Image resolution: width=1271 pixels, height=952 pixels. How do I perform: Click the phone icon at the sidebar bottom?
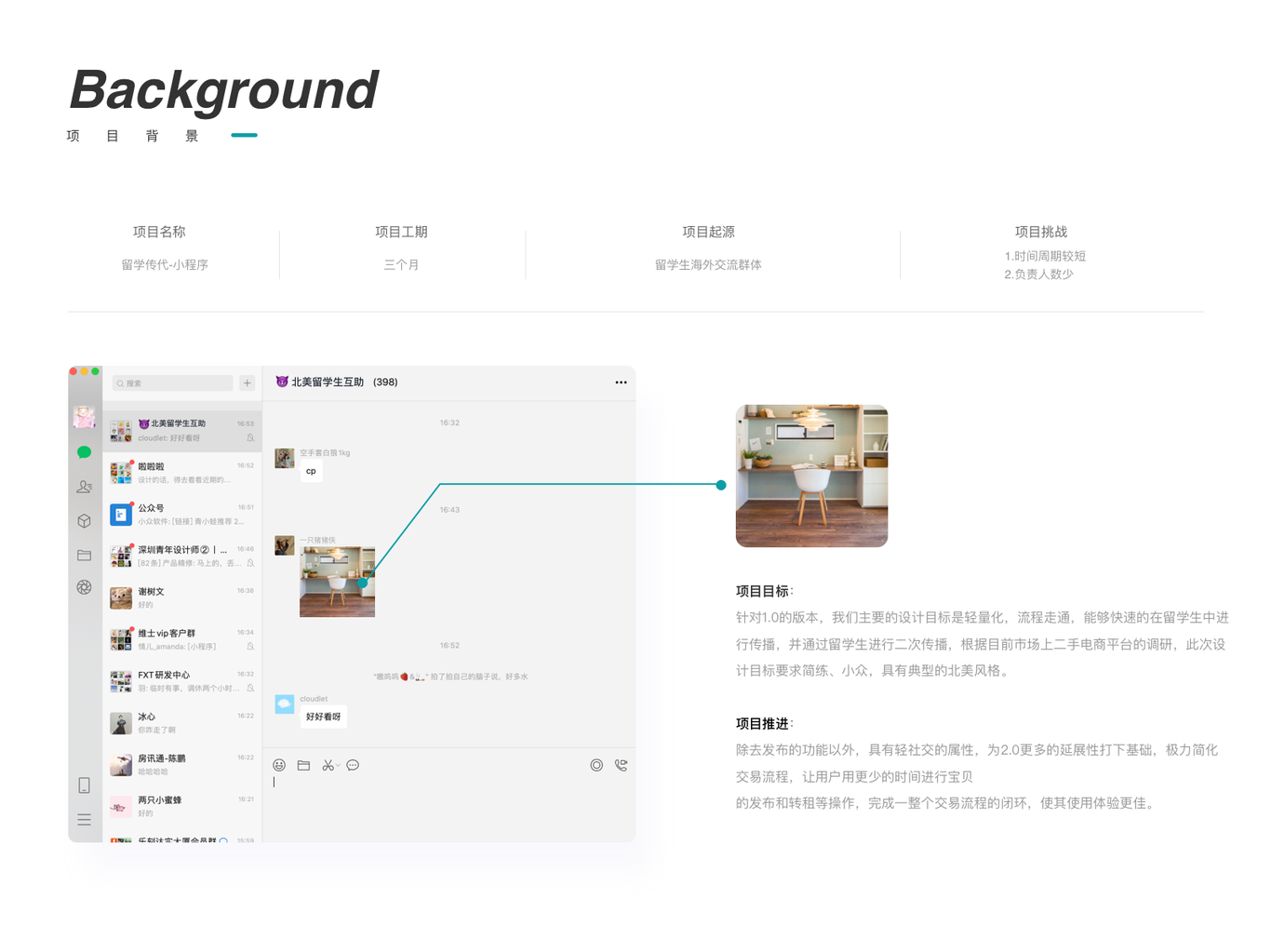coord(84,785)
